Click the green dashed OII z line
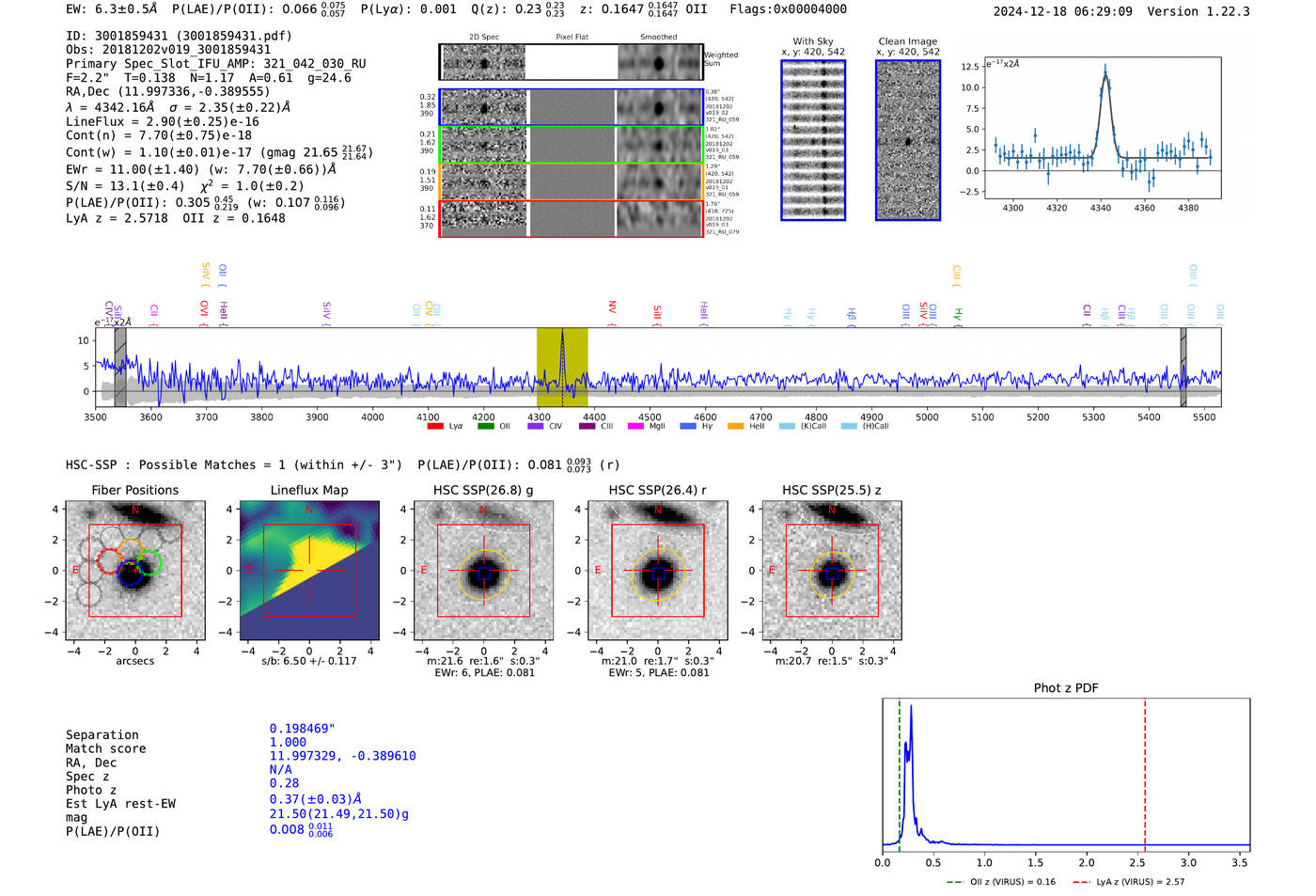The image size is (1316, 896). (x=900, y=773)
